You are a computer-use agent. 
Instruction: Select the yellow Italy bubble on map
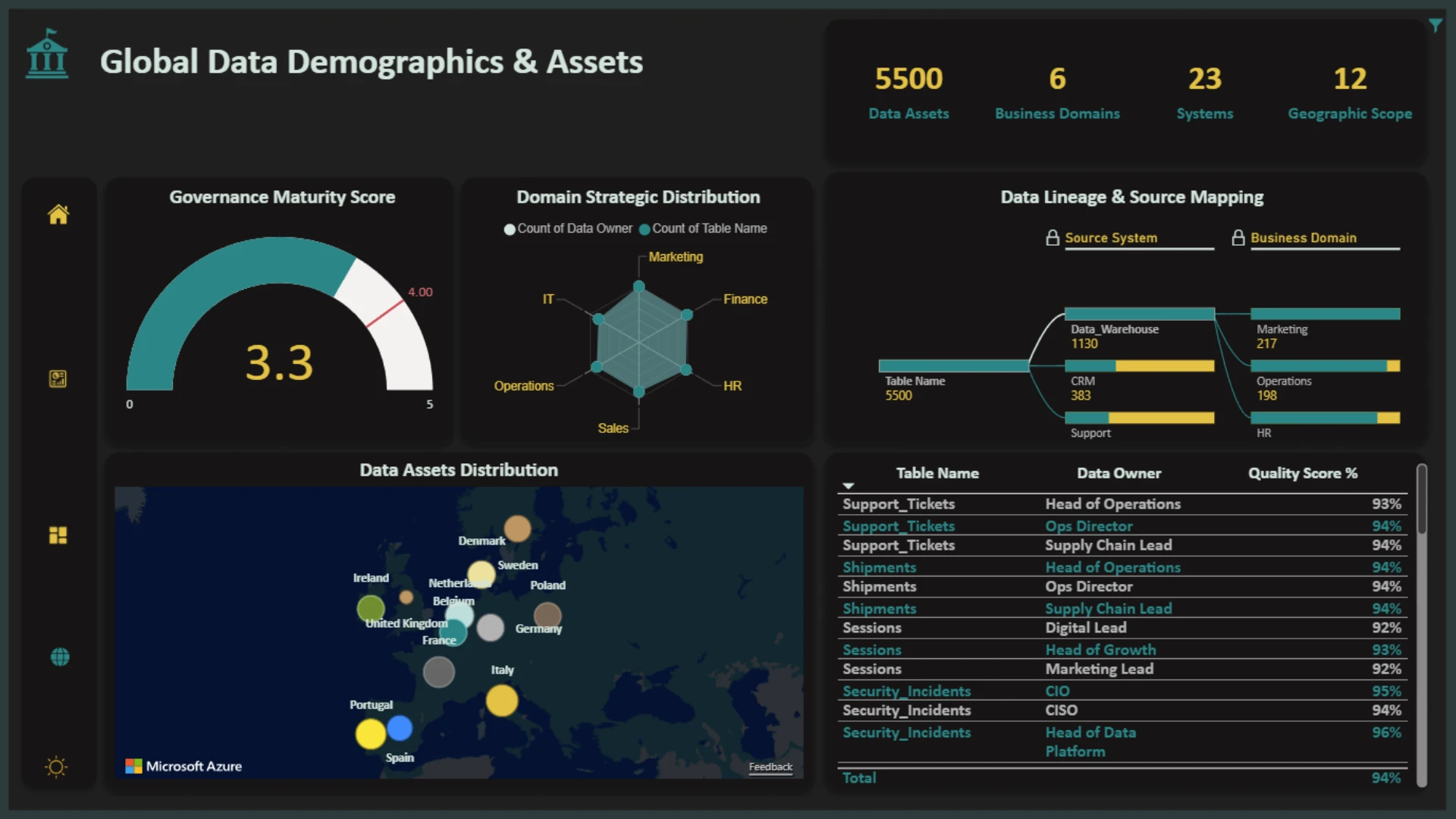pos(502,701)
